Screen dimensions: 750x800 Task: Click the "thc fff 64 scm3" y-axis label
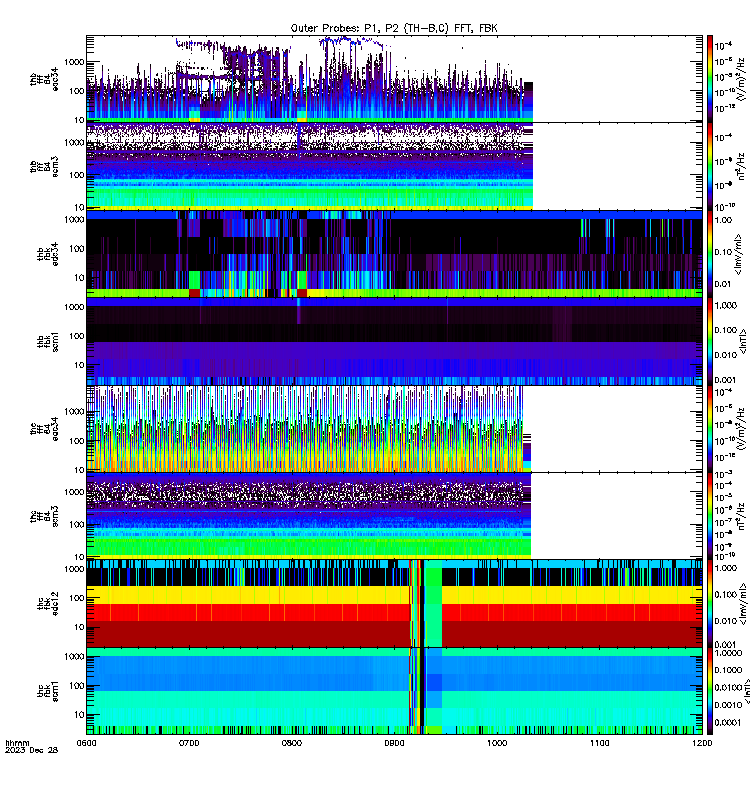(44, 516)
